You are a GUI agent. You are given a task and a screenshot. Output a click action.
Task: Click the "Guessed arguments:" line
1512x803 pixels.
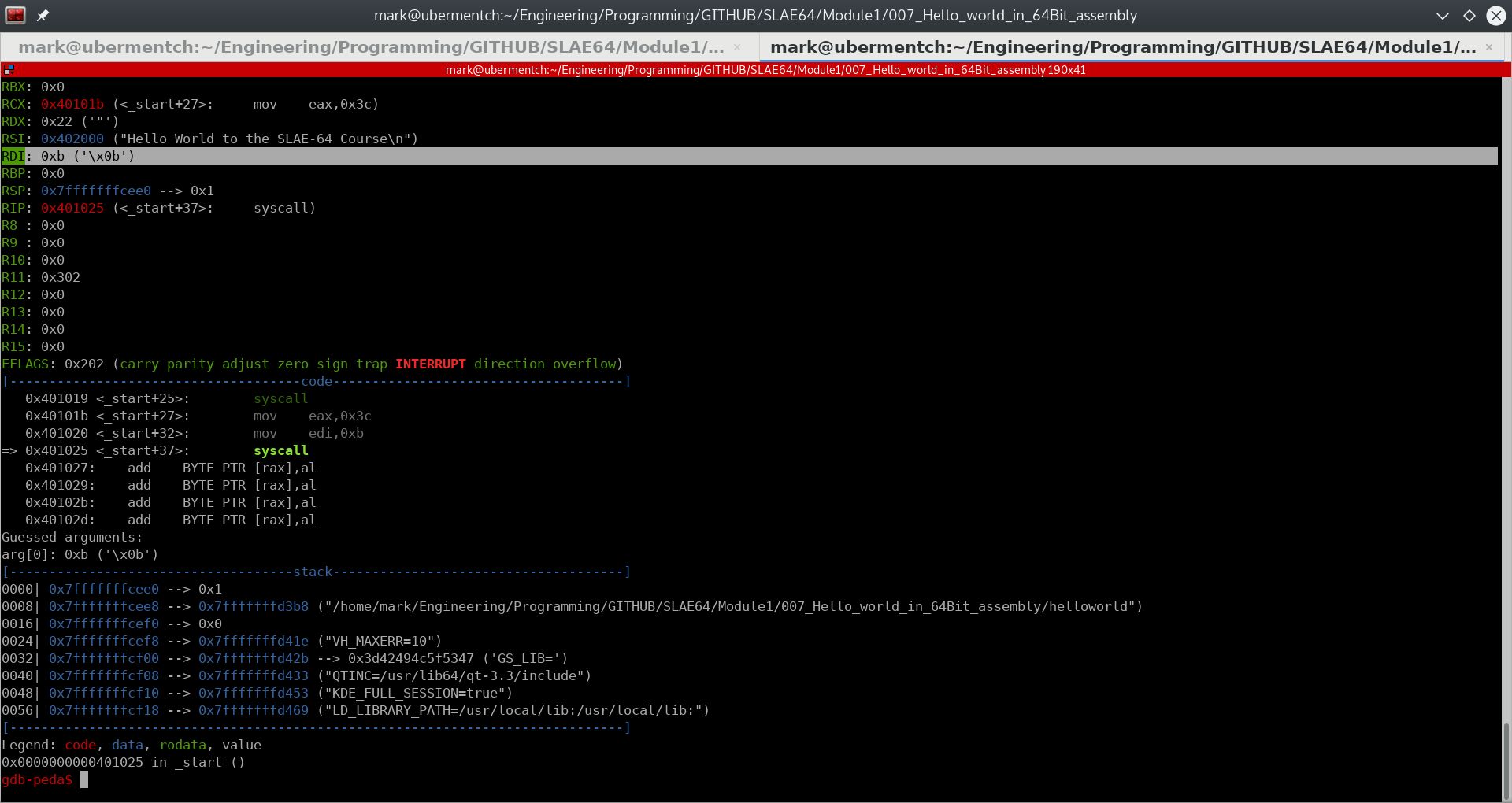(72, 537)
